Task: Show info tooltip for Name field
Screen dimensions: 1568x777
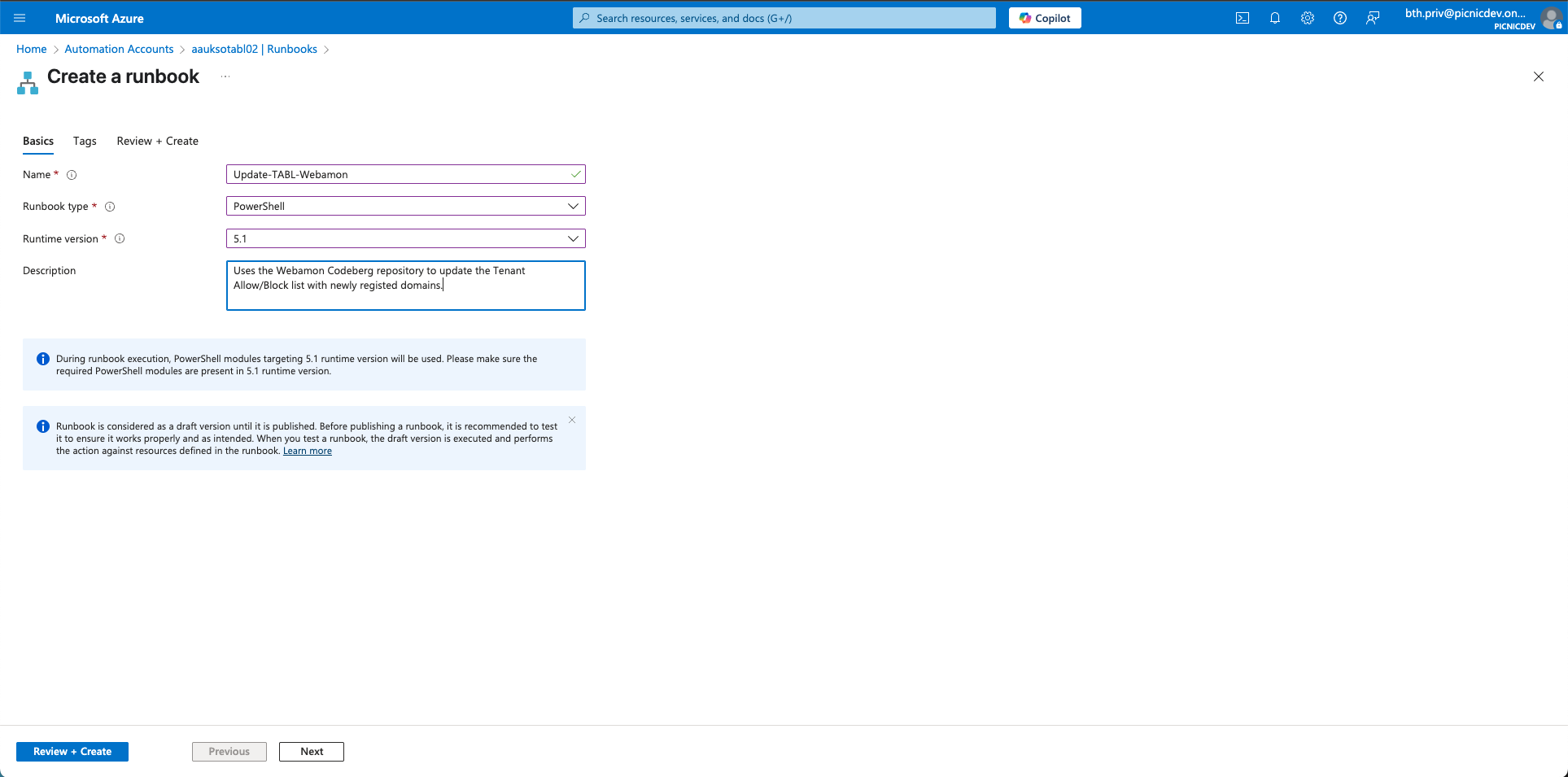Action: coord(72,175)
